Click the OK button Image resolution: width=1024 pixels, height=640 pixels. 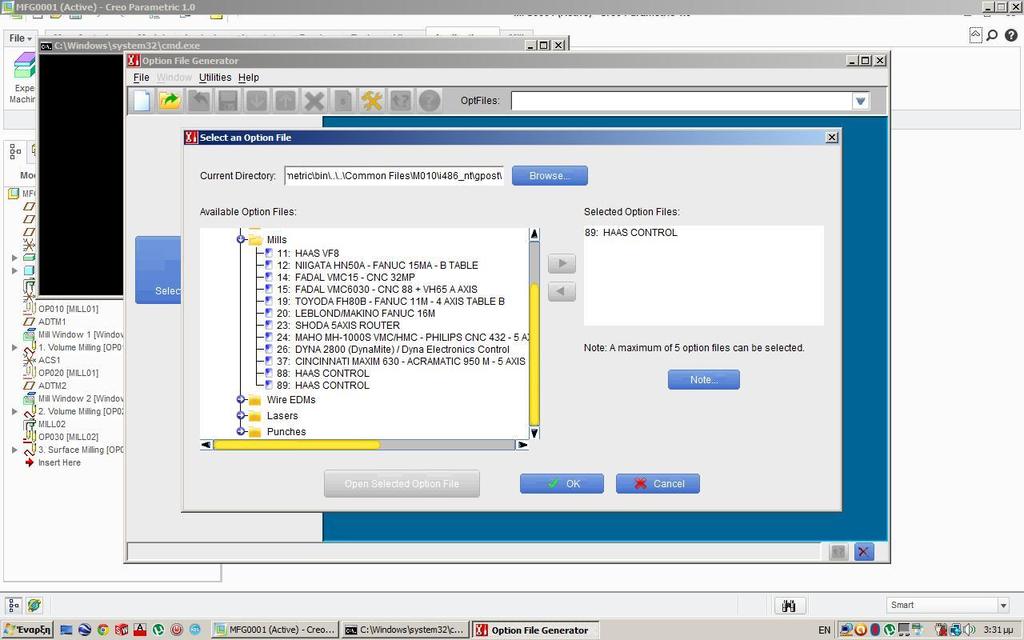click(562, 484)
